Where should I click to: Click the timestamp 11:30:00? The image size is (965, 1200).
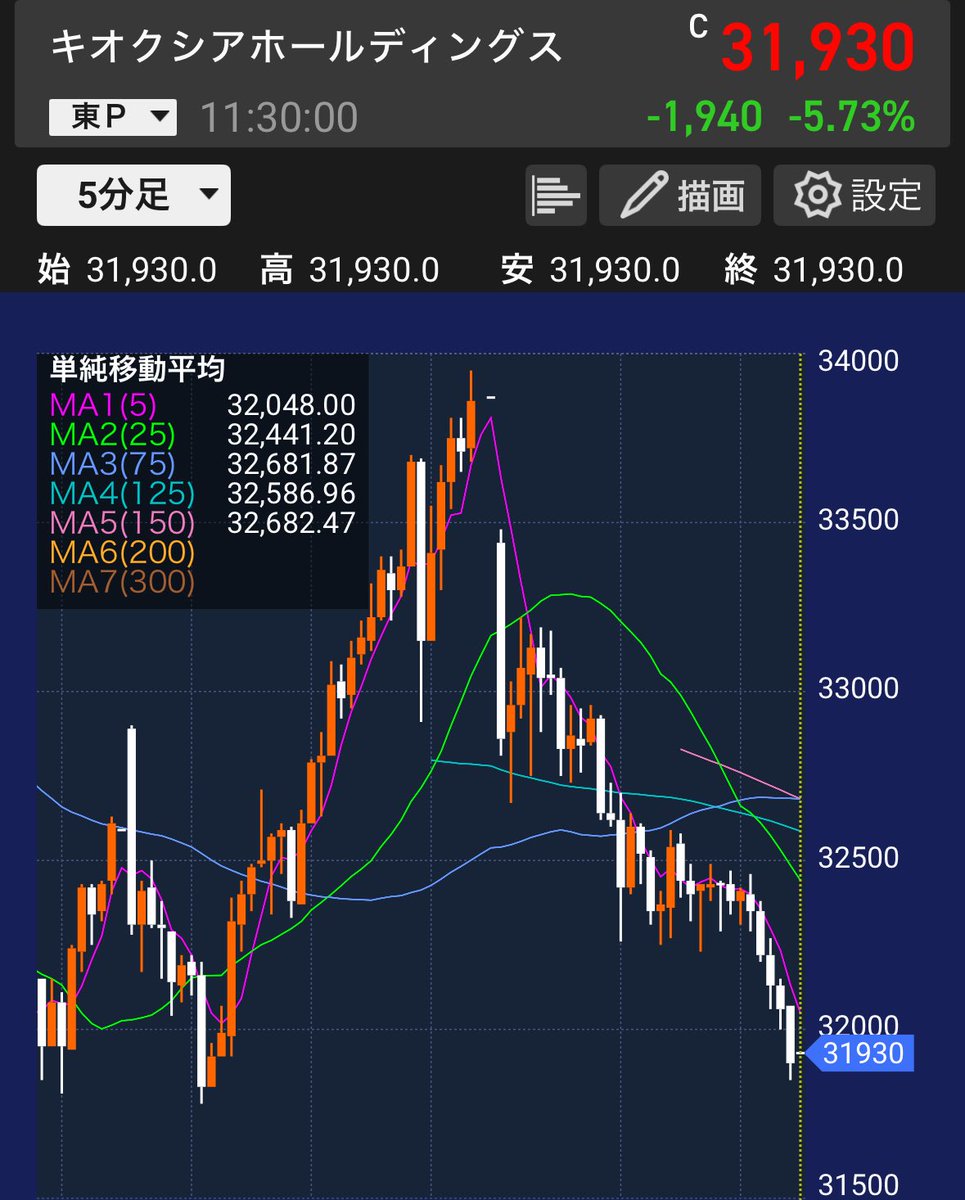[x=279, y=118]
